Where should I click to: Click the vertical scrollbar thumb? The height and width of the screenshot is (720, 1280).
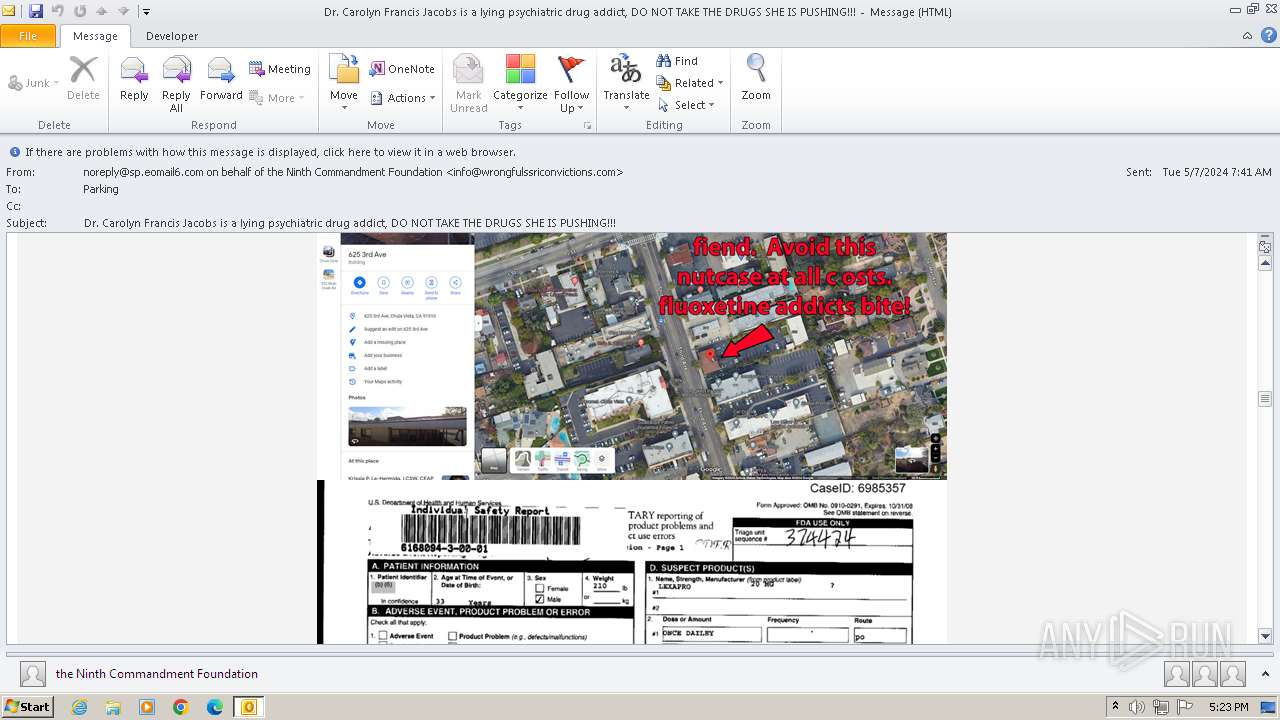1265,399
